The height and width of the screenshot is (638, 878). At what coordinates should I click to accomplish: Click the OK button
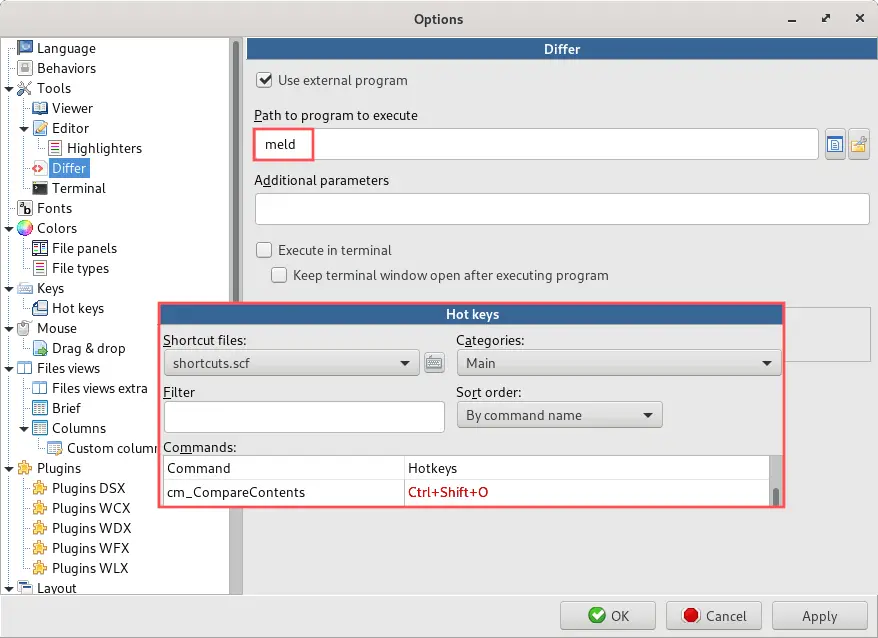[608, 616]
